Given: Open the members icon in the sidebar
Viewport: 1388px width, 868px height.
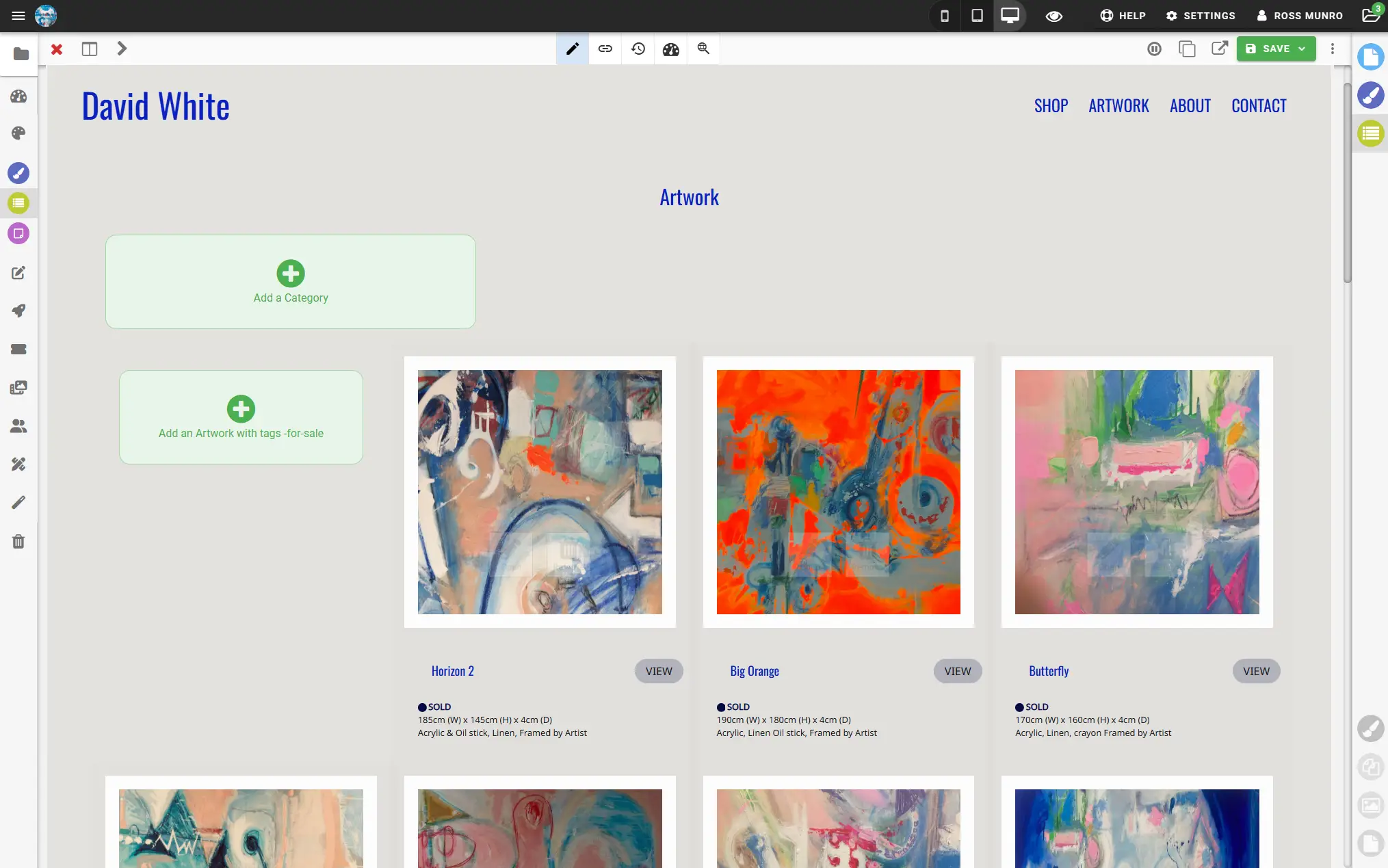Looking at the screenshot, I should pyautogui.click(x=18, y=426).
